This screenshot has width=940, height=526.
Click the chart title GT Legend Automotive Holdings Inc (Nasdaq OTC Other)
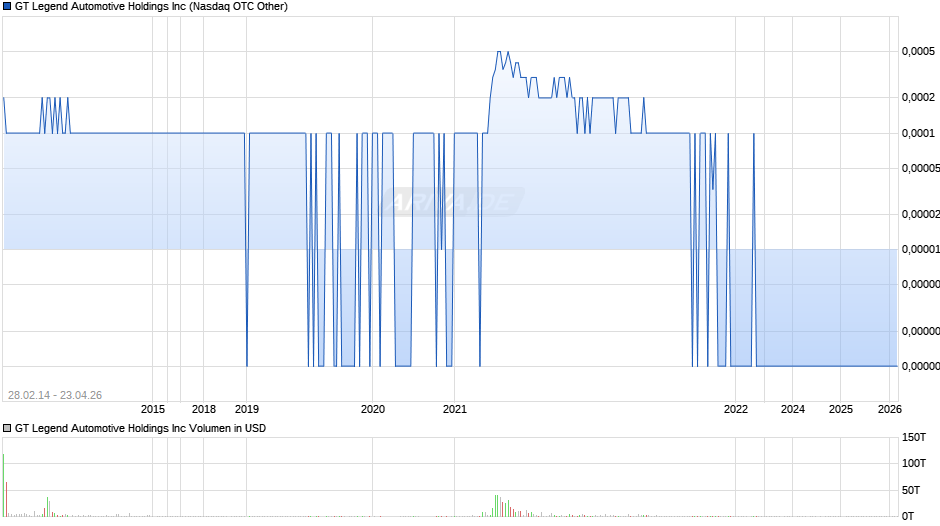click(x=151, y=7)
